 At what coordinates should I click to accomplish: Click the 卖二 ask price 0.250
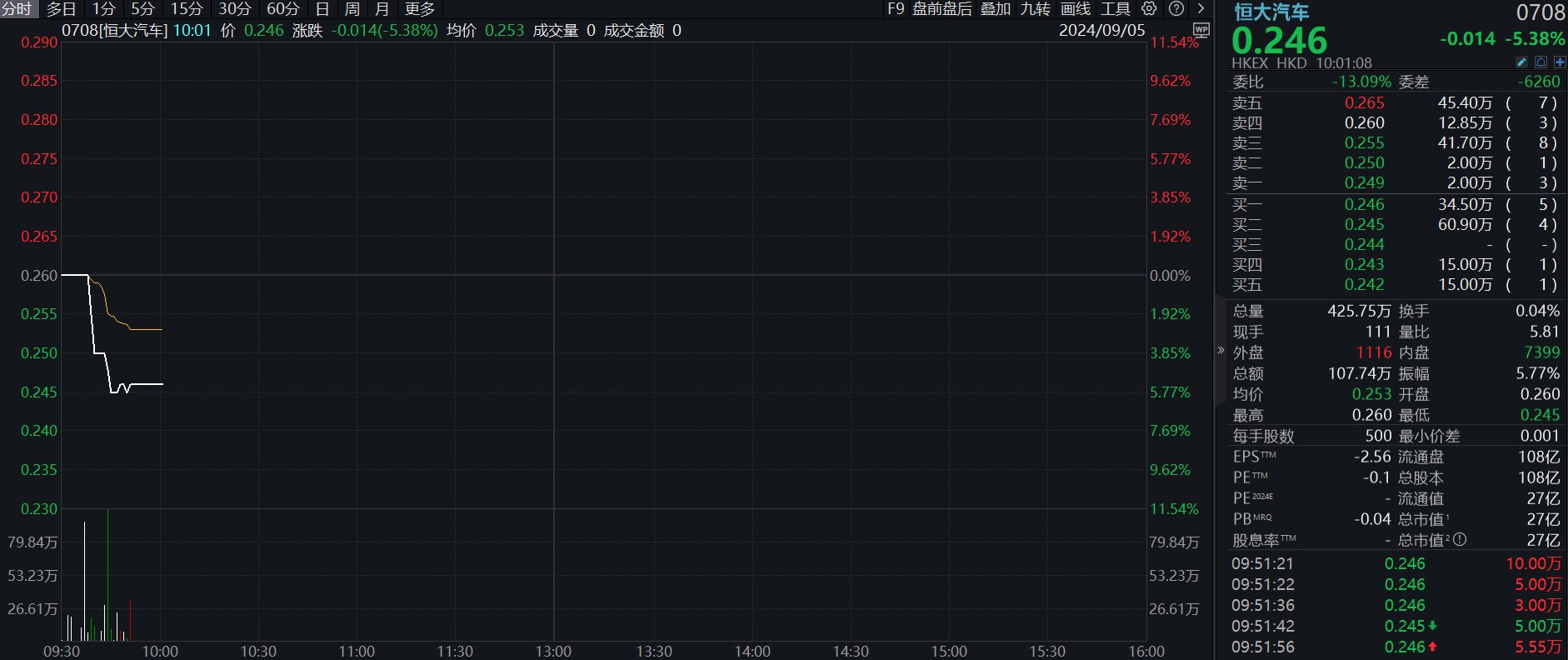(x=1364, y=162)
